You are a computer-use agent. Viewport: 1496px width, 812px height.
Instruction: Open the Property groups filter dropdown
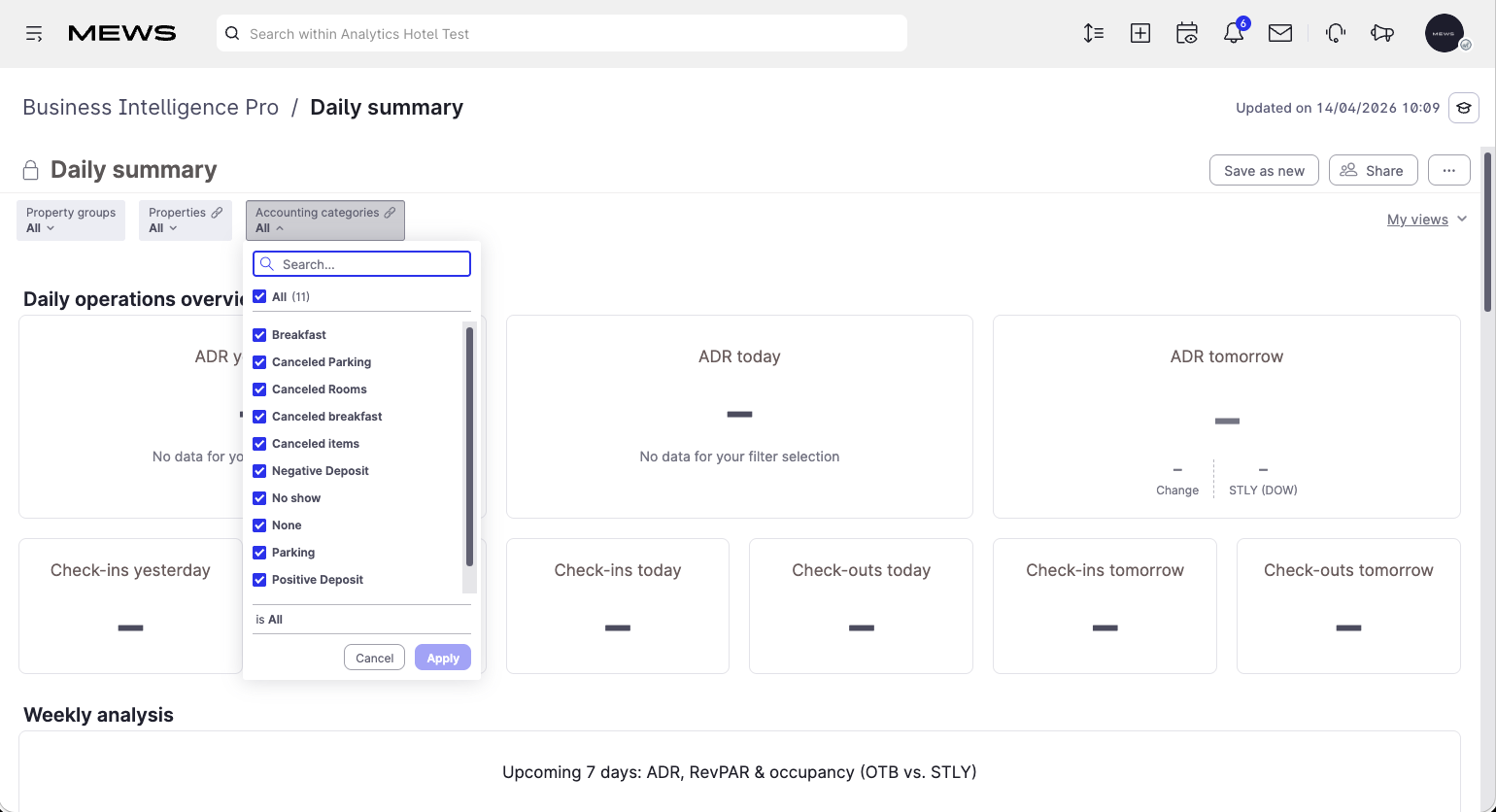[71, 220]
